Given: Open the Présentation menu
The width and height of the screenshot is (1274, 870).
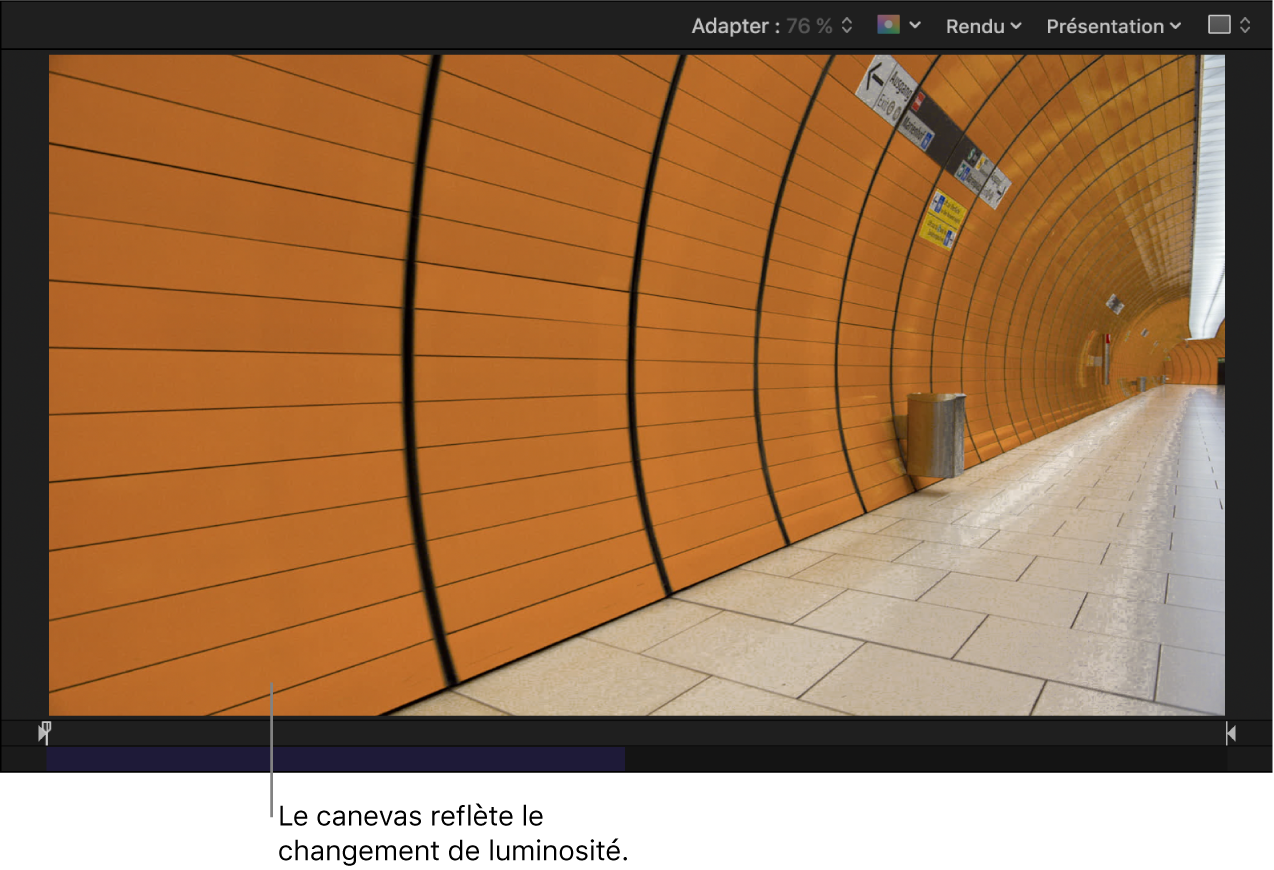Looking at the screenshot, I should (1113, 26).
